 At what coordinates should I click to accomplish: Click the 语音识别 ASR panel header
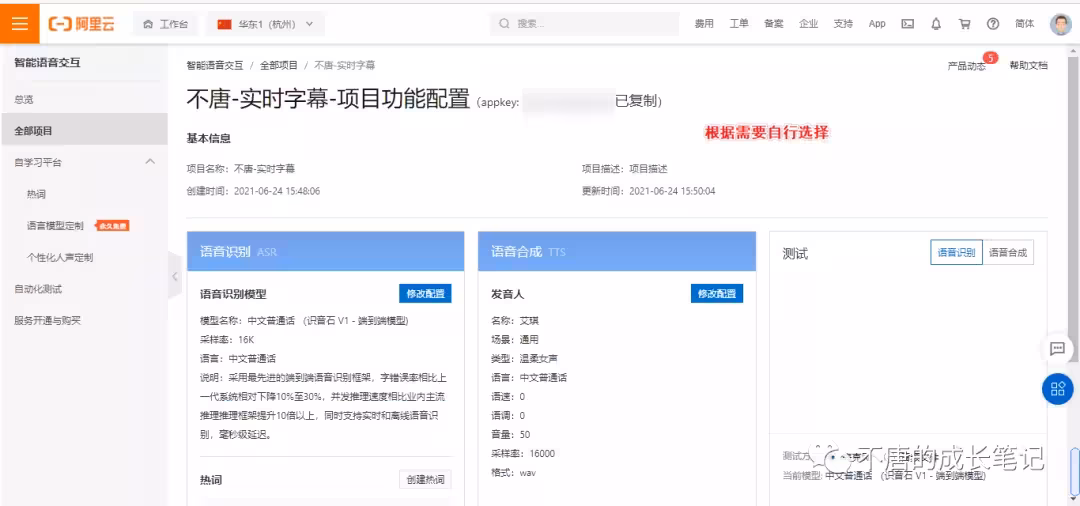[x=326, y=251]
